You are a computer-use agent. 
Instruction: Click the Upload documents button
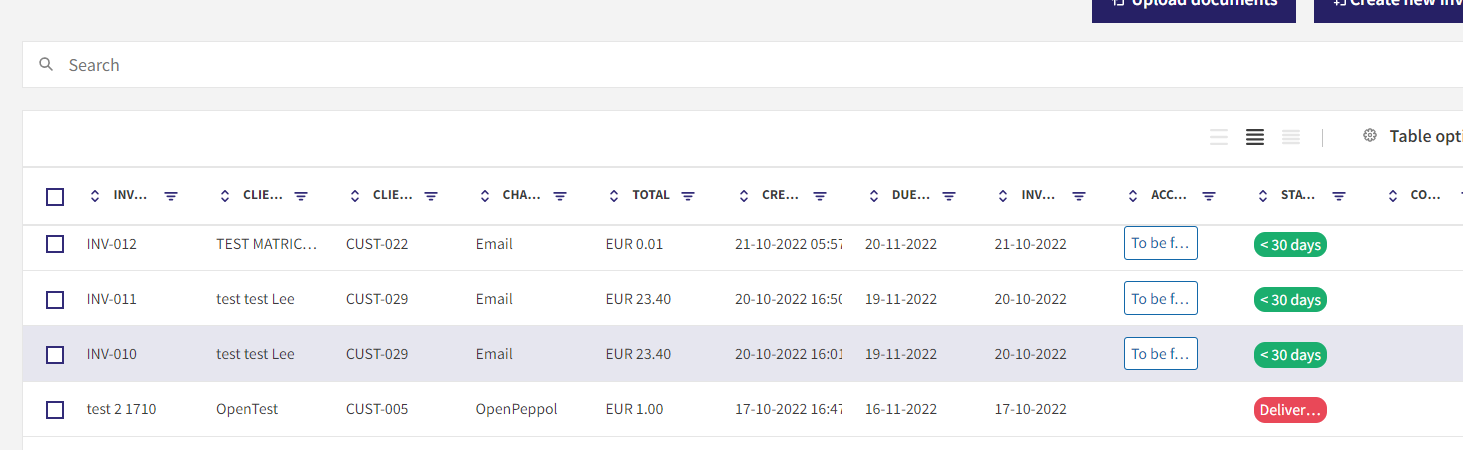(1194, 6)
